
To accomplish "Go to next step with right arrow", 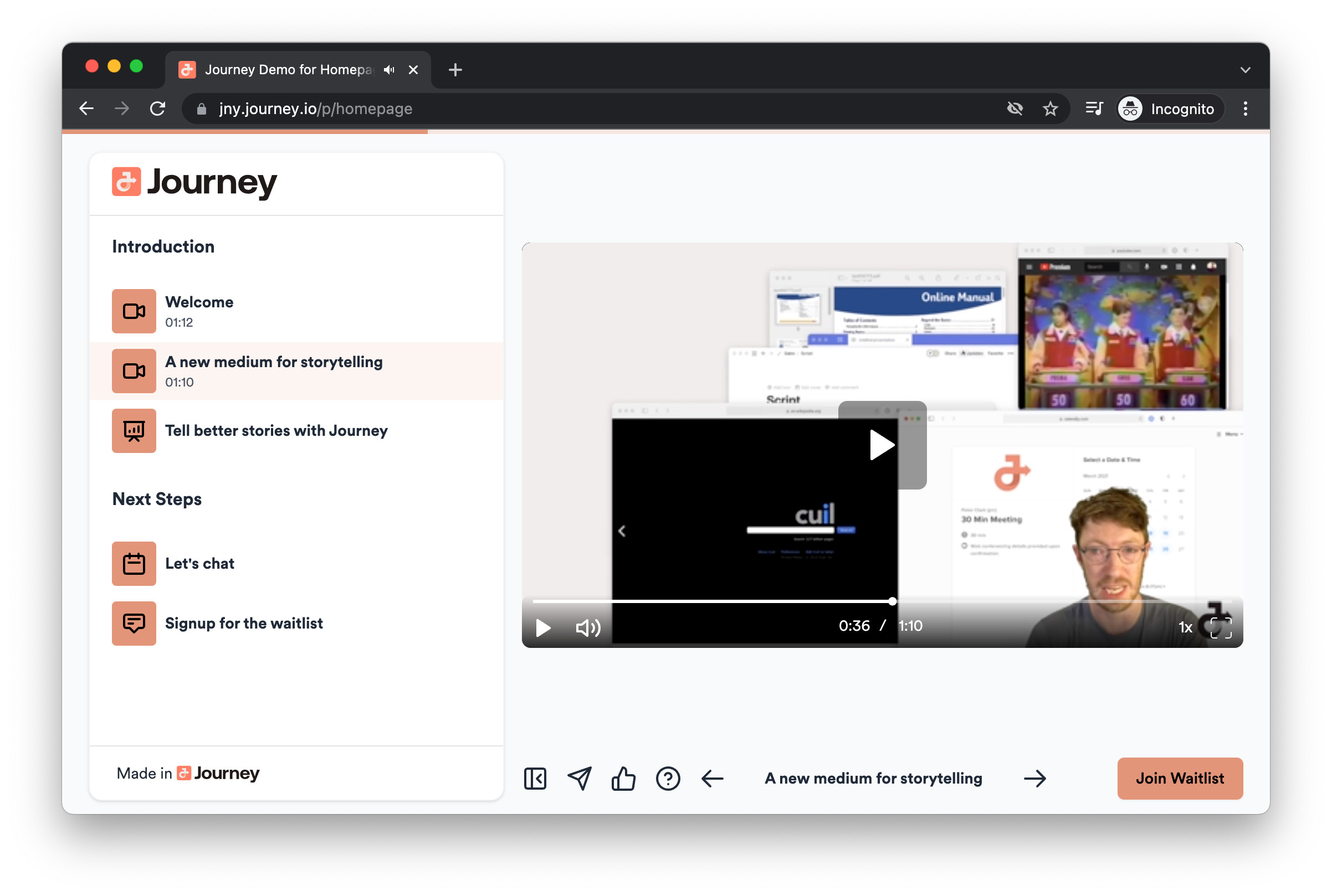I will click(1034, 779).
